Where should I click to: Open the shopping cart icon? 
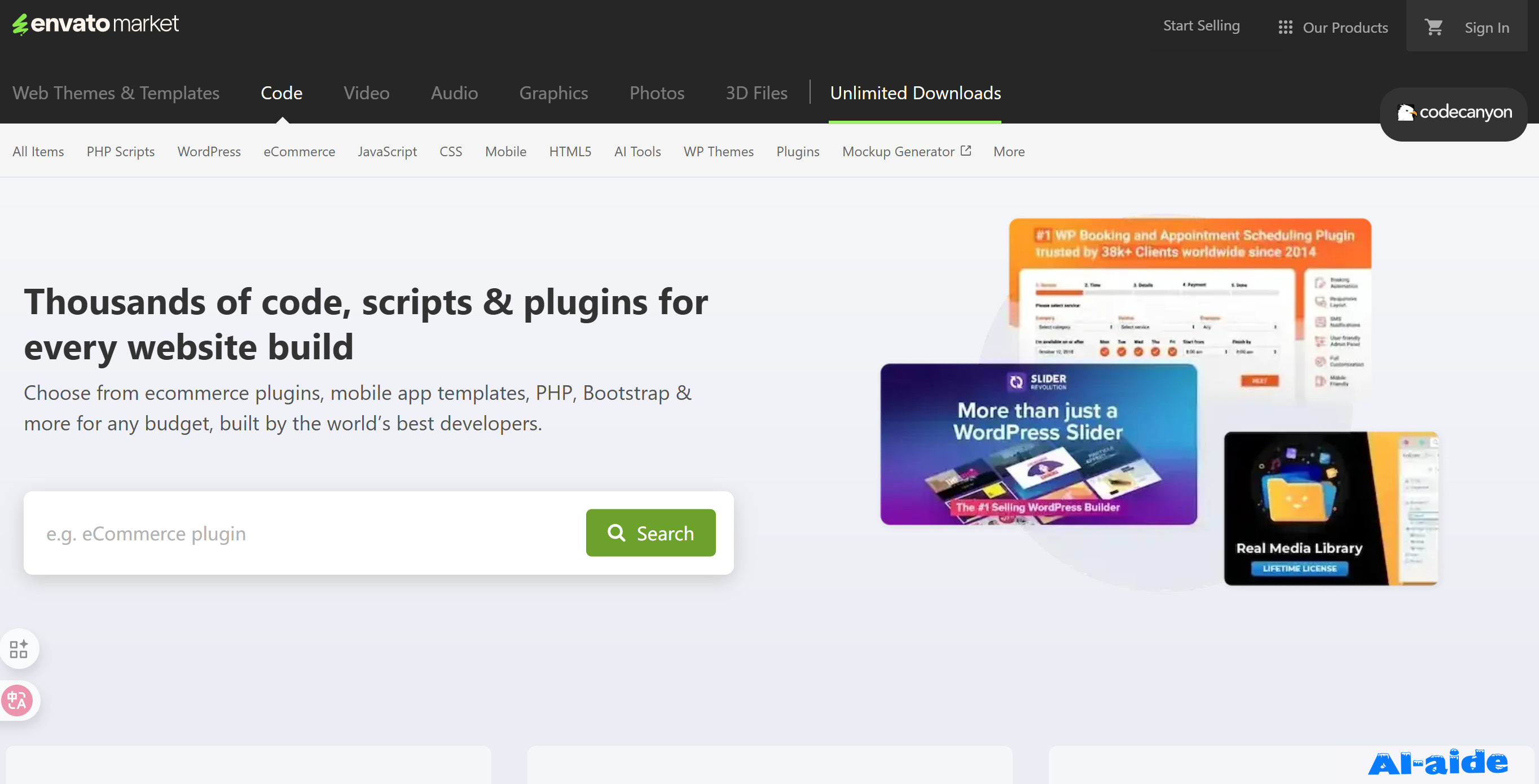(1434, 27)
